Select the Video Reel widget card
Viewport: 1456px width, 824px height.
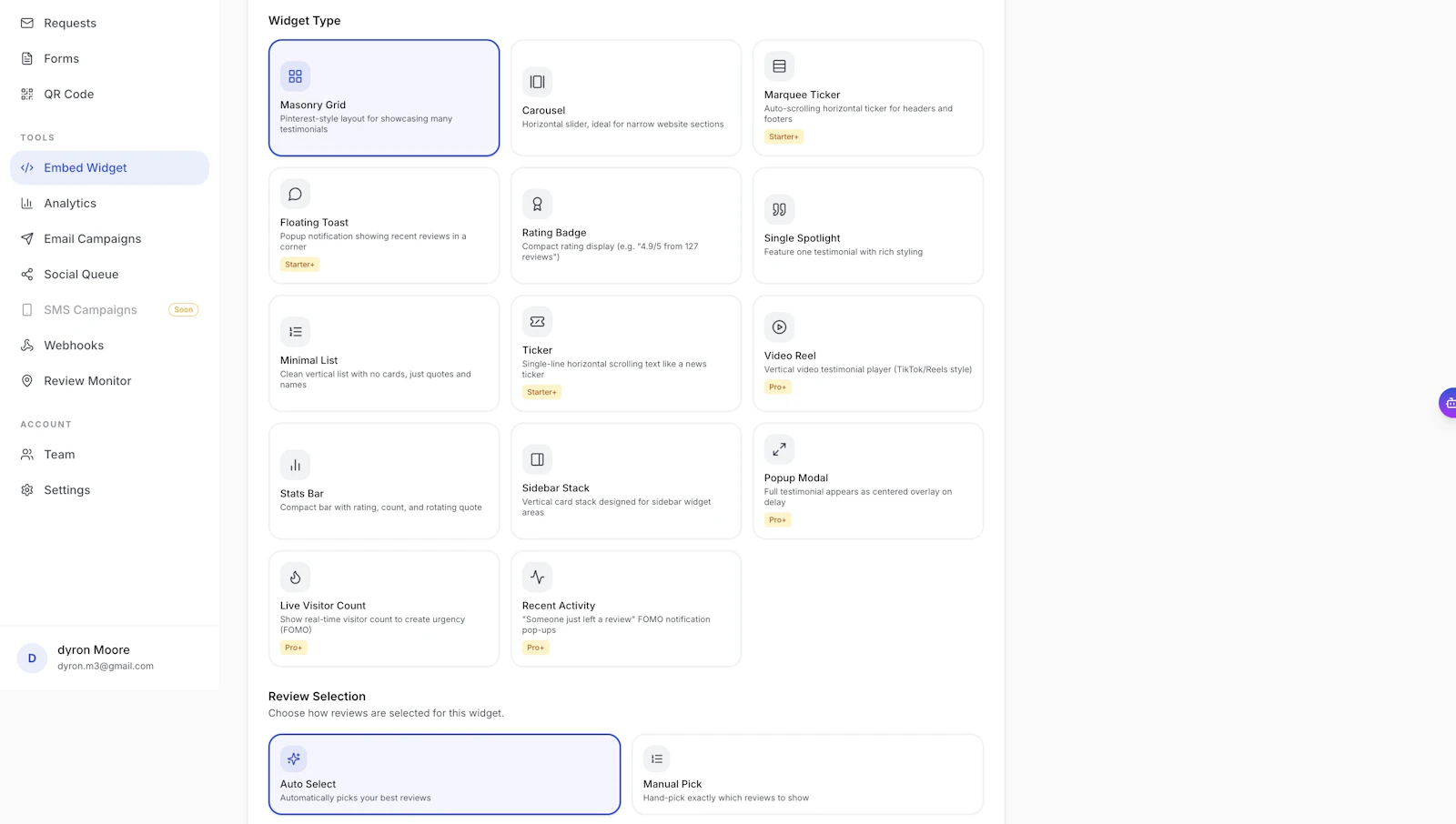(868, 353)
